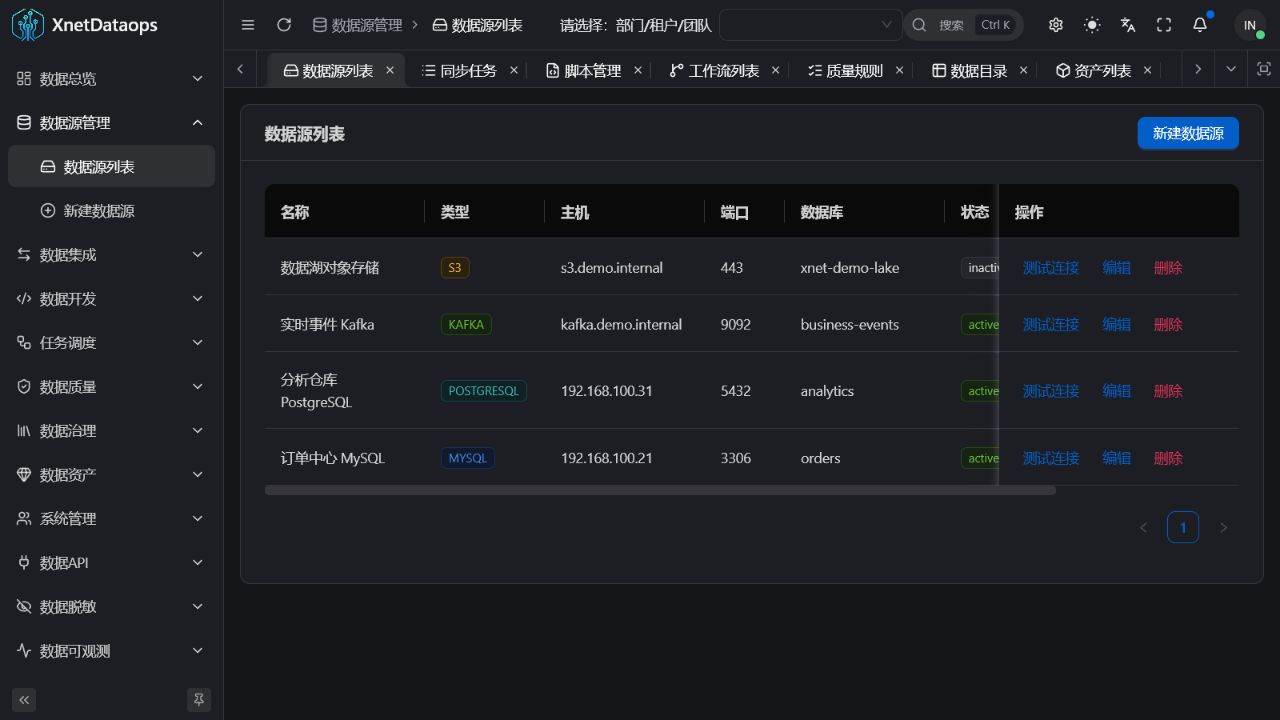
Task: Close the 数据目录 tab
Action: (x=1024, y=70)
